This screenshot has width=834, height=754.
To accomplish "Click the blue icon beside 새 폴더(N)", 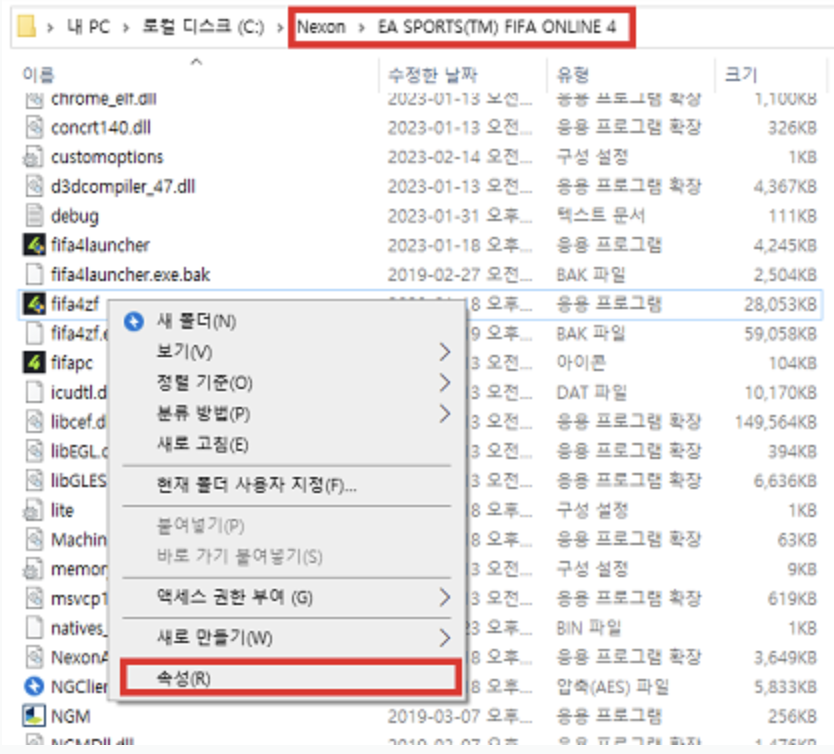I will coord(134,321).
